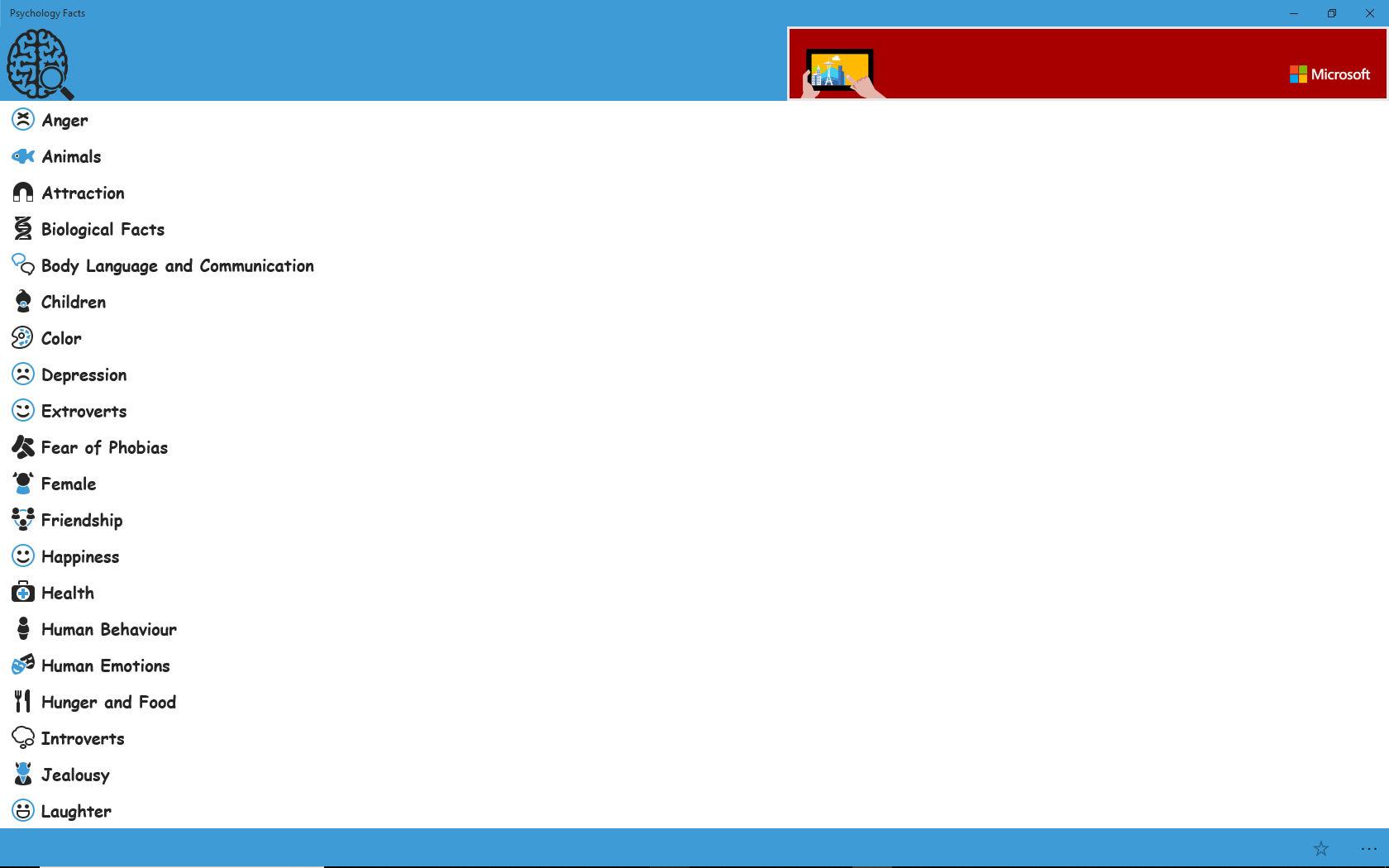Click the magnet icon for Attraction
The image size is (1389, 868).
pyautogui.click(x=22, y=192)
